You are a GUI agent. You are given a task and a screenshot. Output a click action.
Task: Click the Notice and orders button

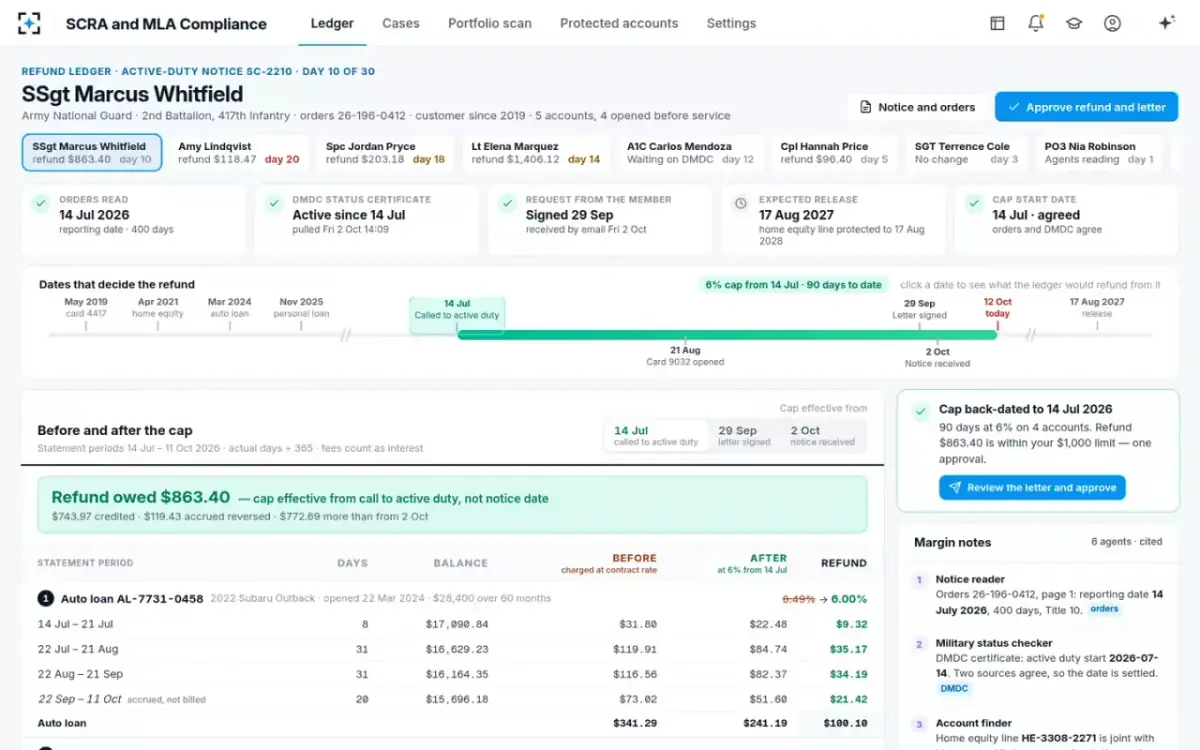[x=917, y=107]
